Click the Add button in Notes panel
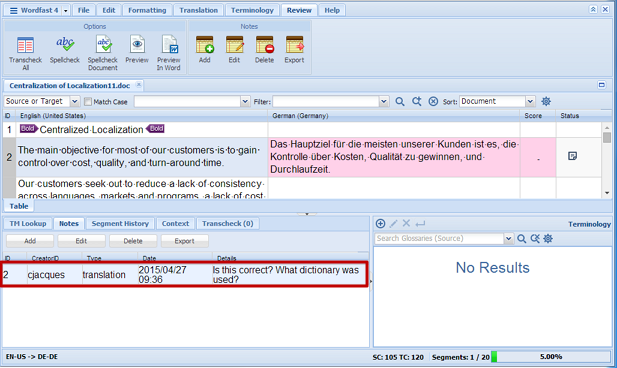Screen dimensions: 617x368 pyautogui.click(x=30, y=241)
